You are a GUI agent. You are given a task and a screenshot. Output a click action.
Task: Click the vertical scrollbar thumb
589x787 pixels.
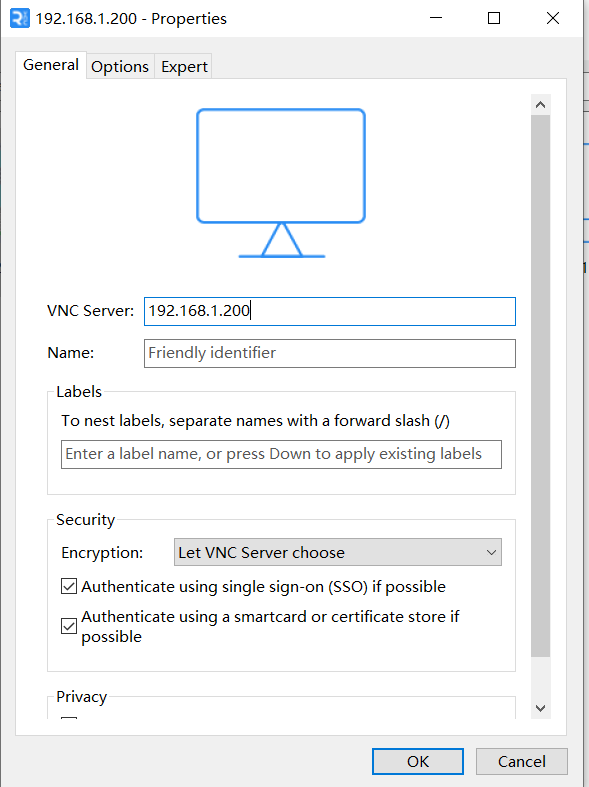[x=540, y=385]
